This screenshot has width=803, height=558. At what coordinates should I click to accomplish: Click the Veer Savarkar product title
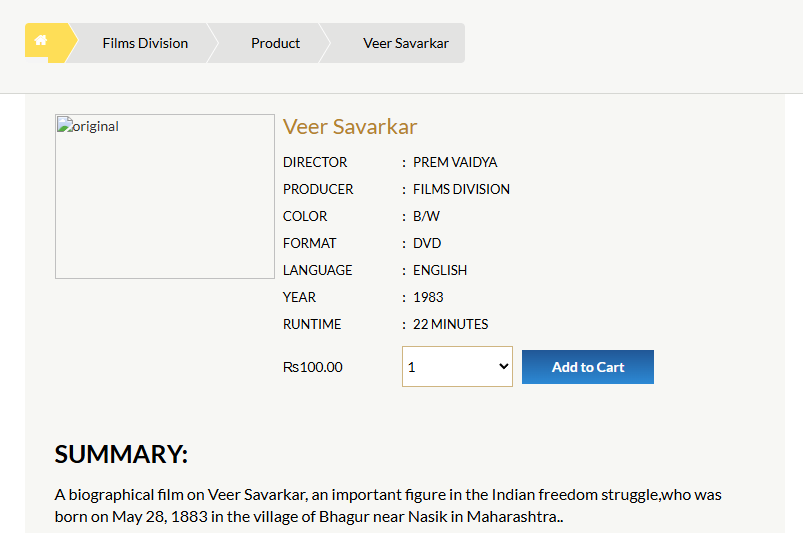[349, 127]
